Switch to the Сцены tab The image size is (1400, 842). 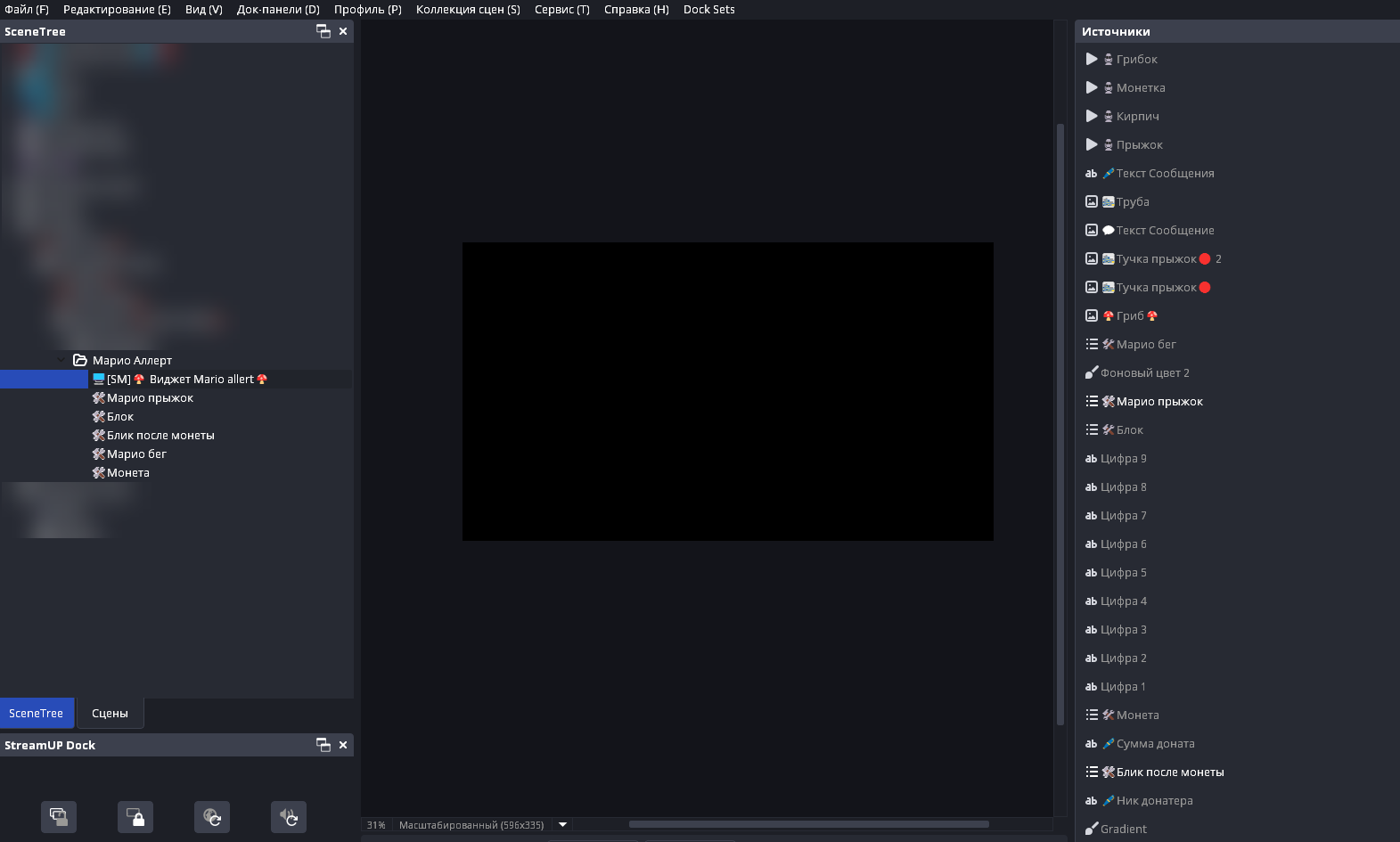tap(110, 714)
